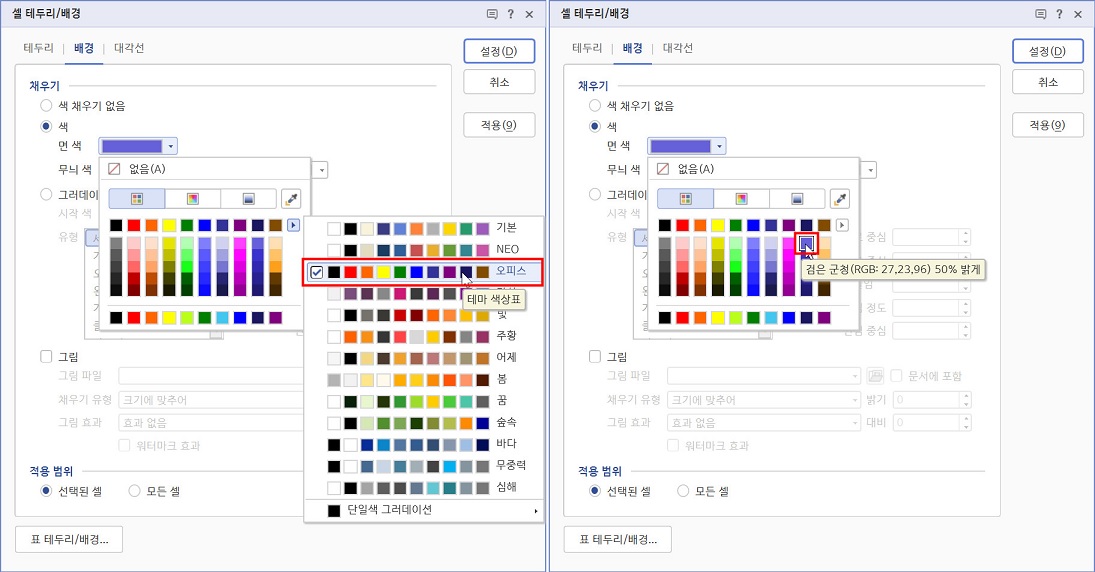Open 면 색 color dropdown in left dialog
Viewport: 1095px width, 572px height.
pyautogui.click(x=138, y=146)
